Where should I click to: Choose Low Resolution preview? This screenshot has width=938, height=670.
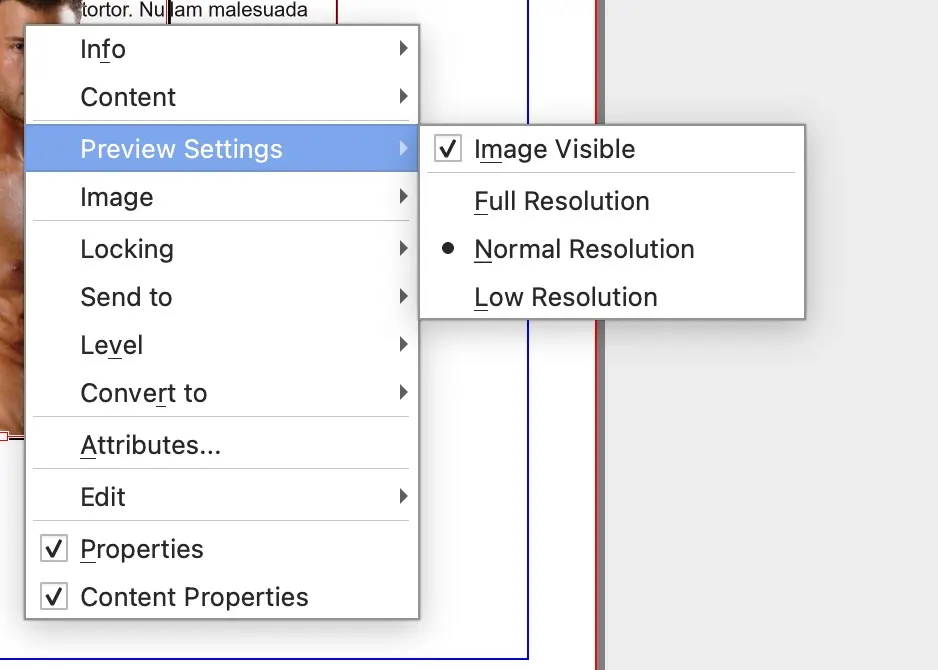coord(565,297)
